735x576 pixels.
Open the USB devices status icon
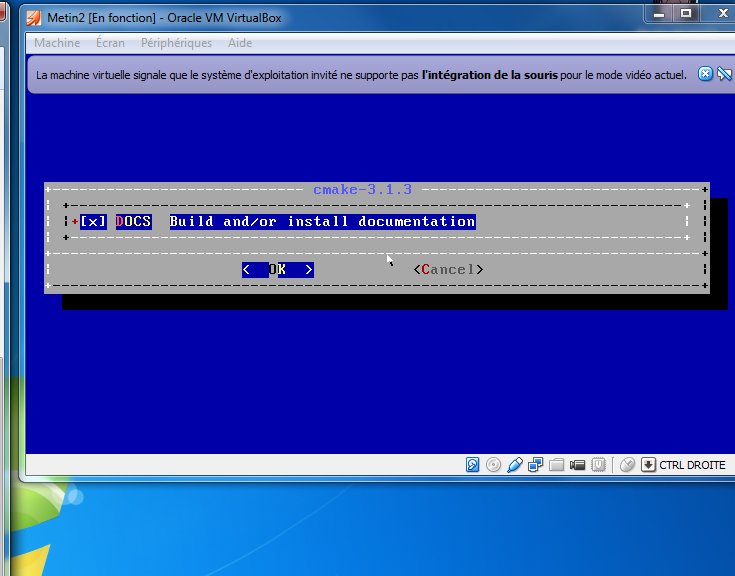(x=515, y=465)
